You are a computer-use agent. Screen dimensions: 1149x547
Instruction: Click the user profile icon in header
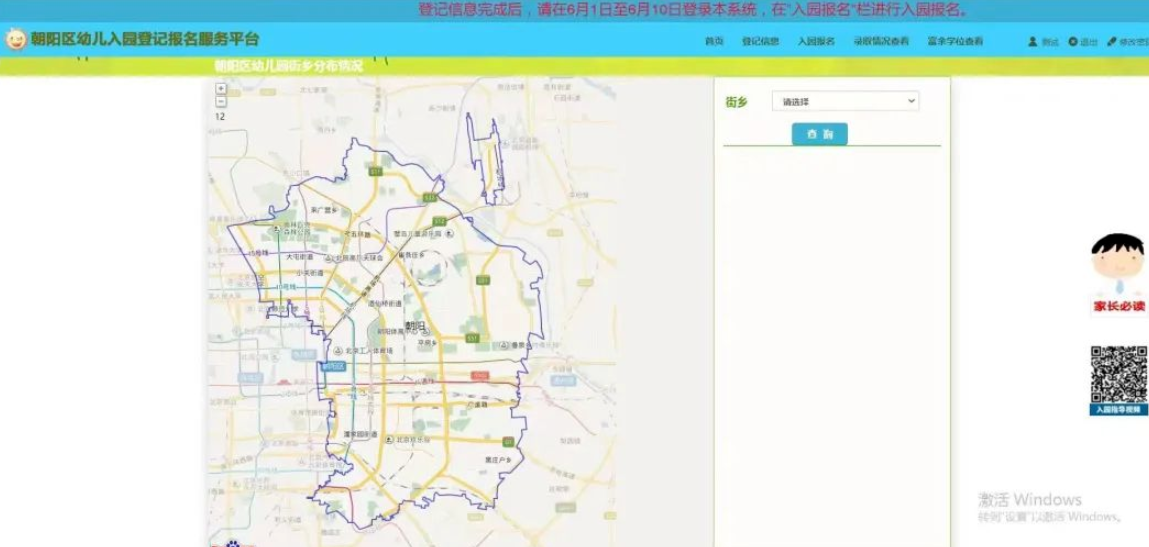pyautogui.click(x=1033, y=42)
